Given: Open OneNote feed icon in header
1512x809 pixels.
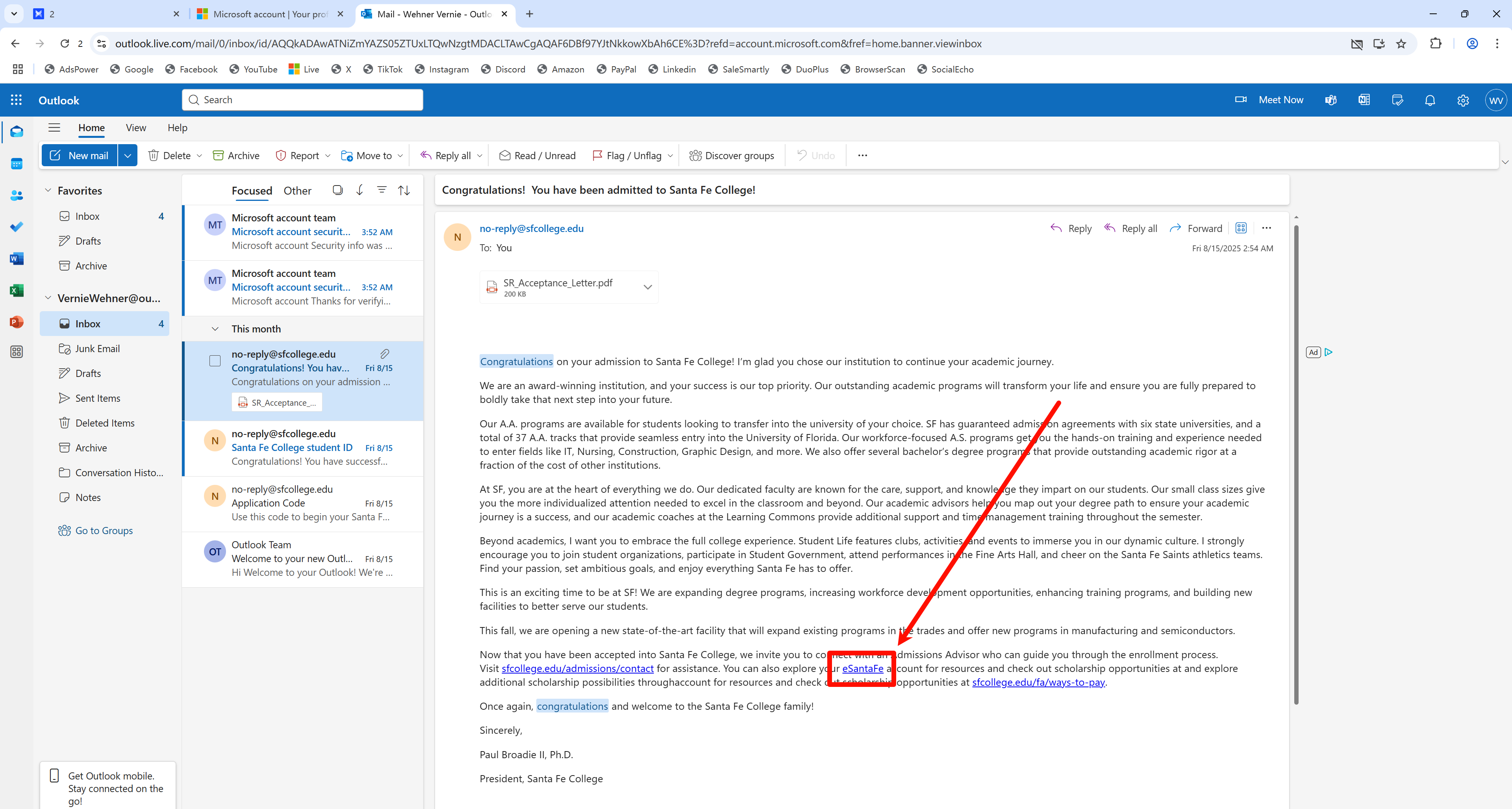Looking at the screenshot, I should point(1364,100).
